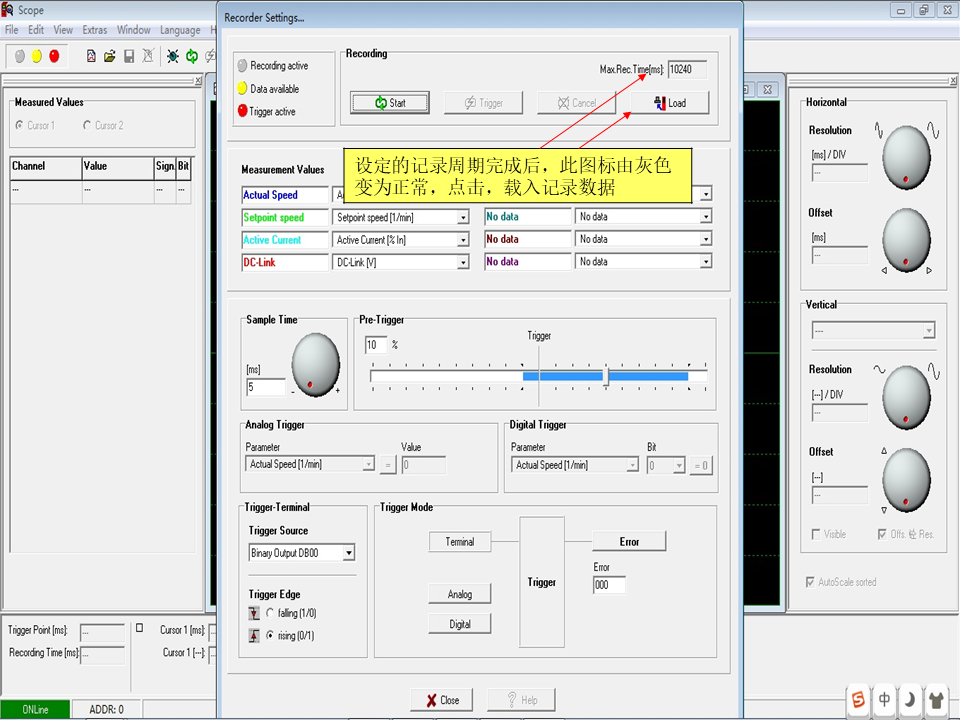Click the bug-shaped icon in toolbar
Viewport: 960px width, 720px height.
coord(172,56)
